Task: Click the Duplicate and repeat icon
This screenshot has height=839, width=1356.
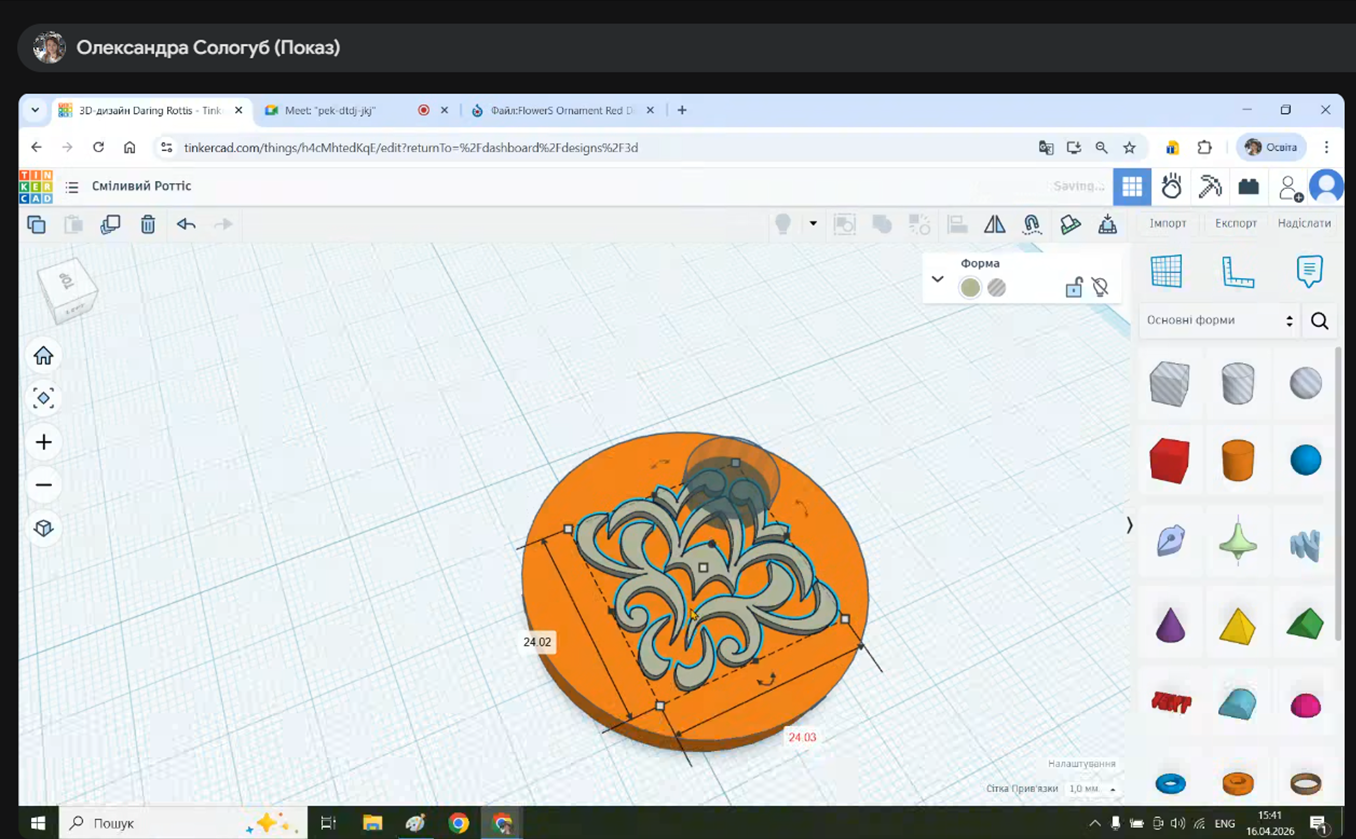Action: (110, 224)
